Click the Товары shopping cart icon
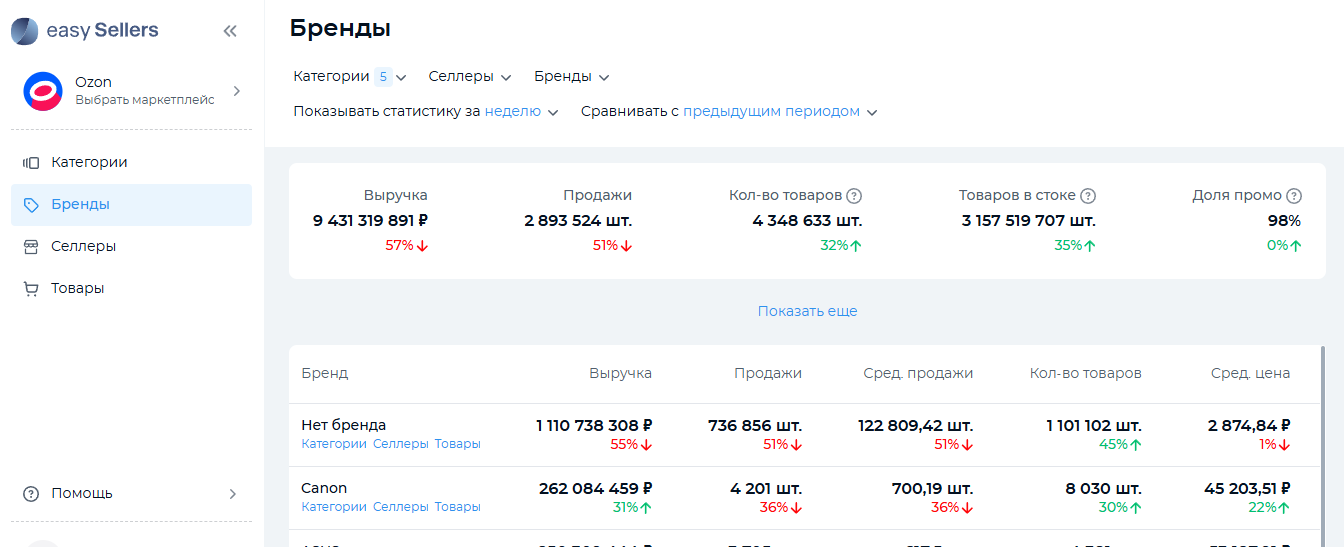The height and width of the screenshot is (547, 1344). click(x=31, y=288)
